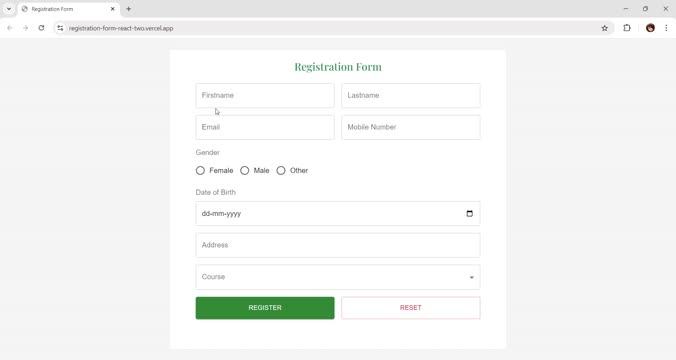Focus the Mobile Number input field
676x360 pixels.
pyautogui.click(x=411, y=127)
